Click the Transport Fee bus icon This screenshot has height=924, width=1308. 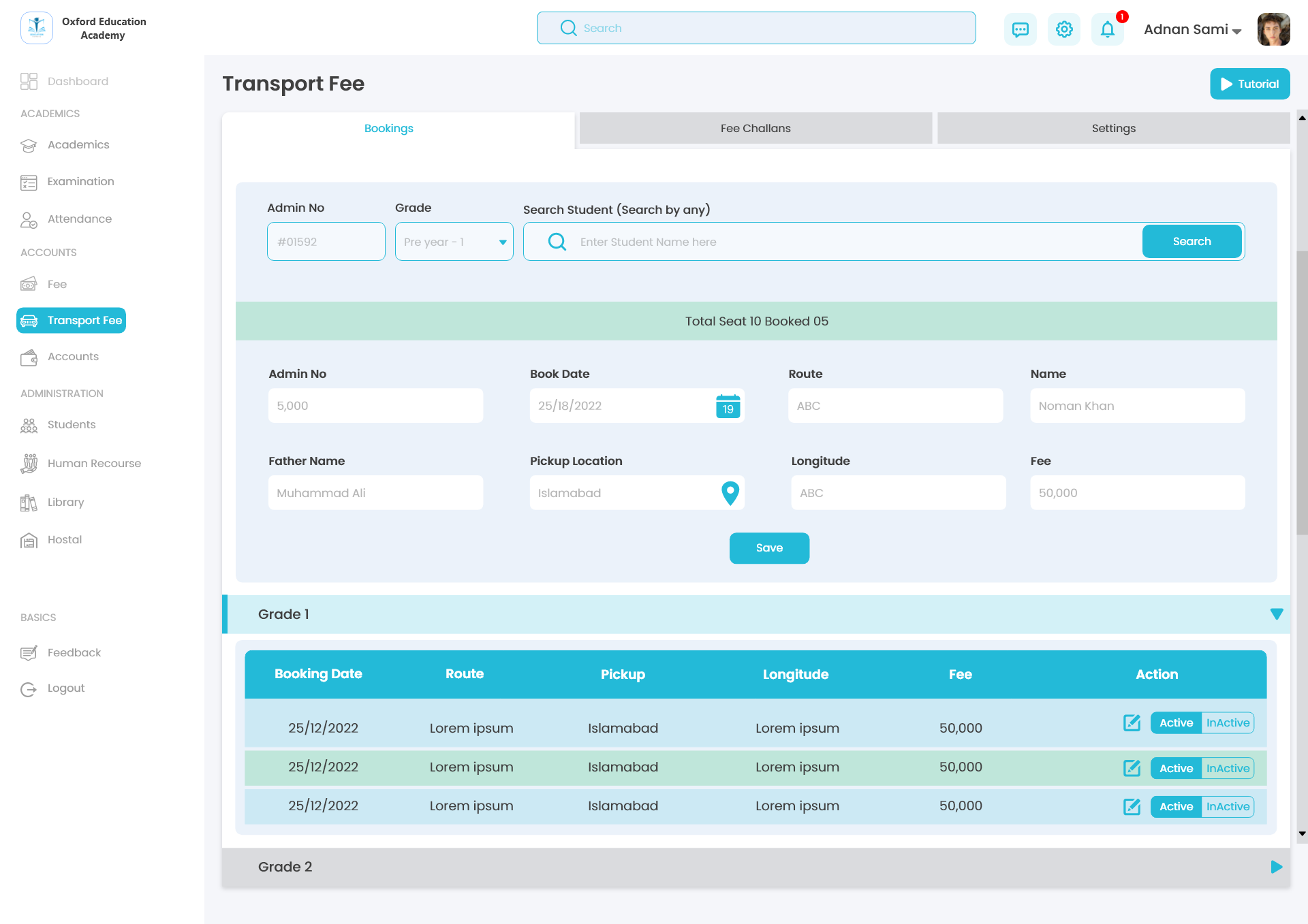29,320
